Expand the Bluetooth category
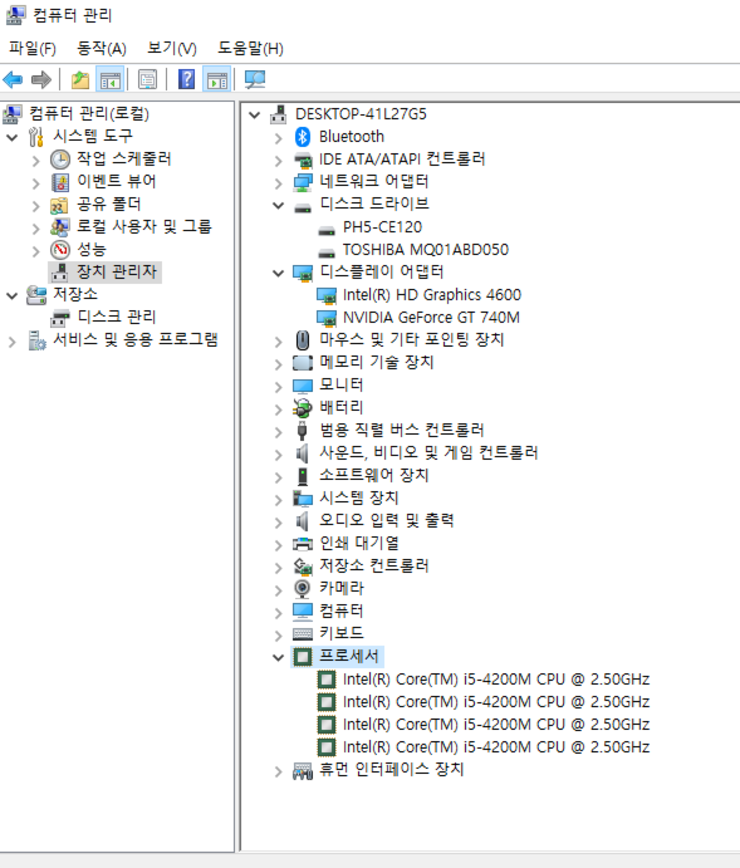 [278, 138]
